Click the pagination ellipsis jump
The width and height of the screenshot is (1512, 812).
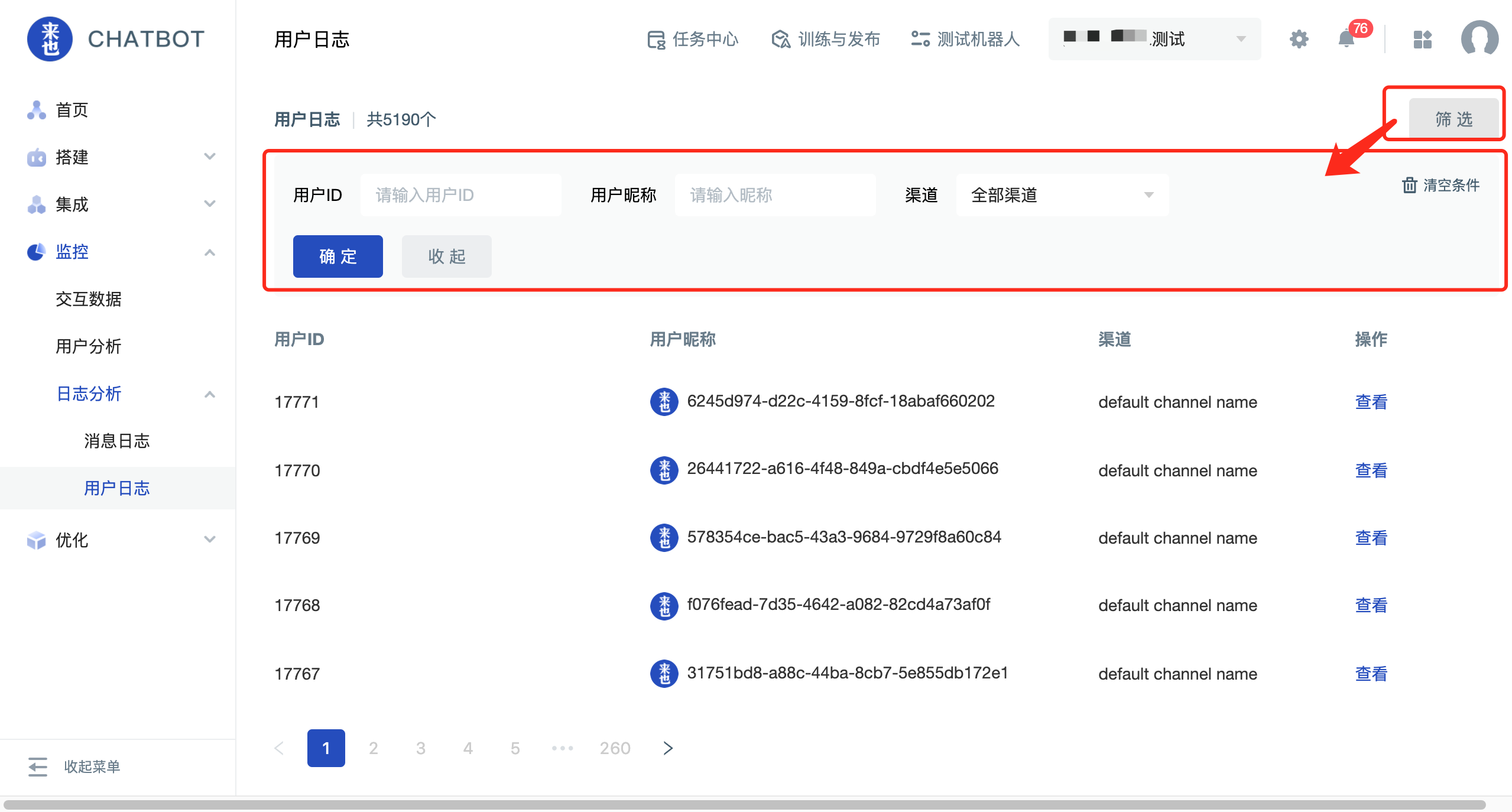[563, 748]
